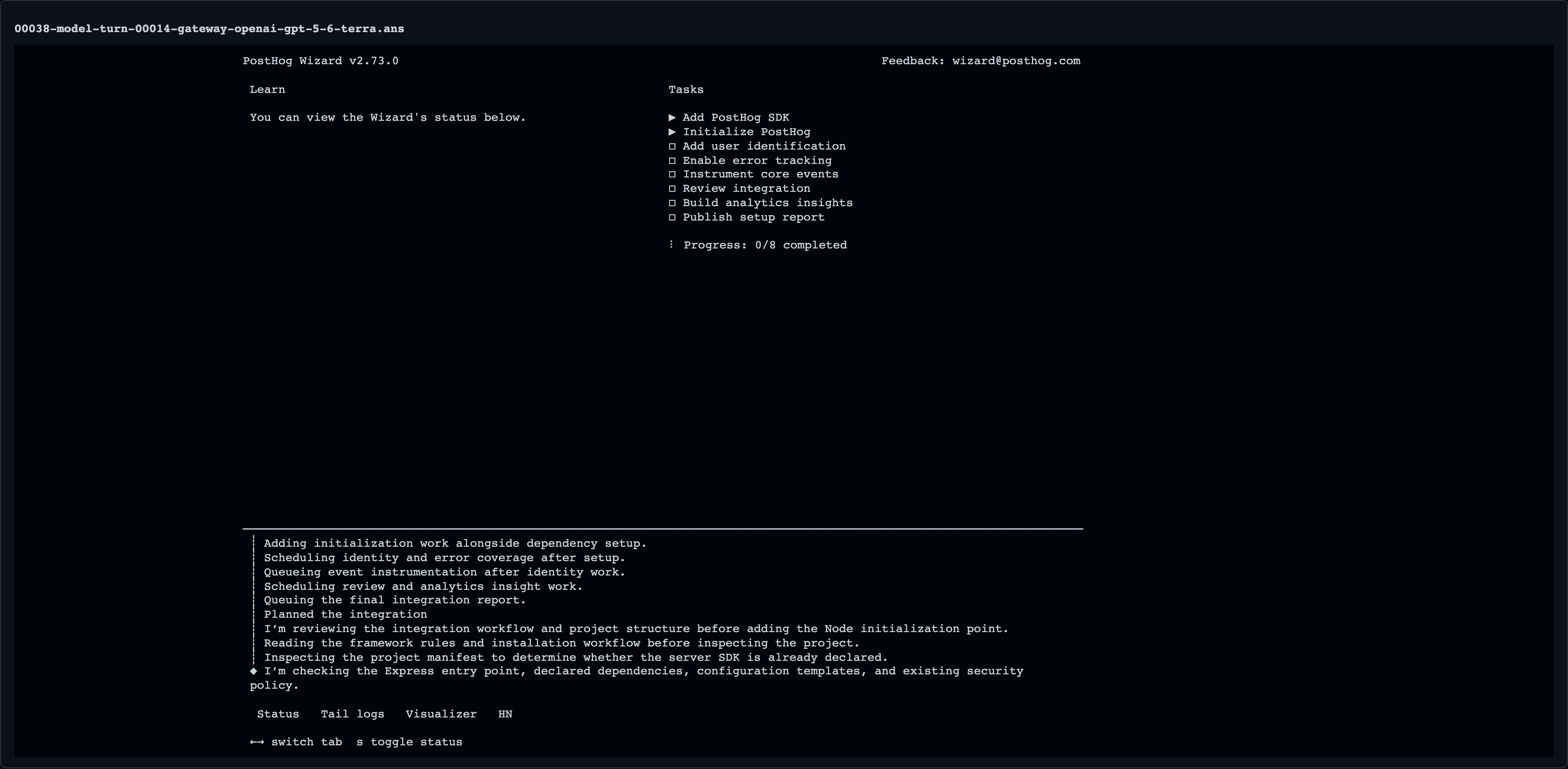Click the arrow keys hint for switch tab
Viewport: 1568px width, 769px height.
[x=256, y=742]
